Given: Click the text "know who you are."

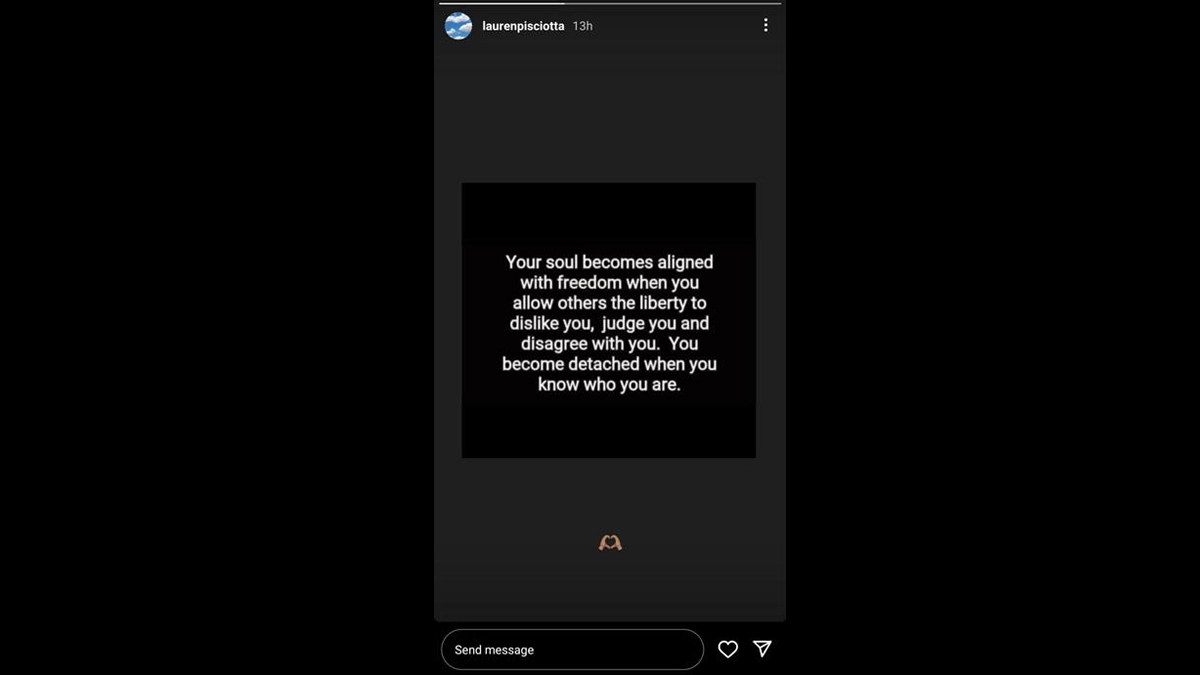Looking at the screenshot, I should pos(609,384).
